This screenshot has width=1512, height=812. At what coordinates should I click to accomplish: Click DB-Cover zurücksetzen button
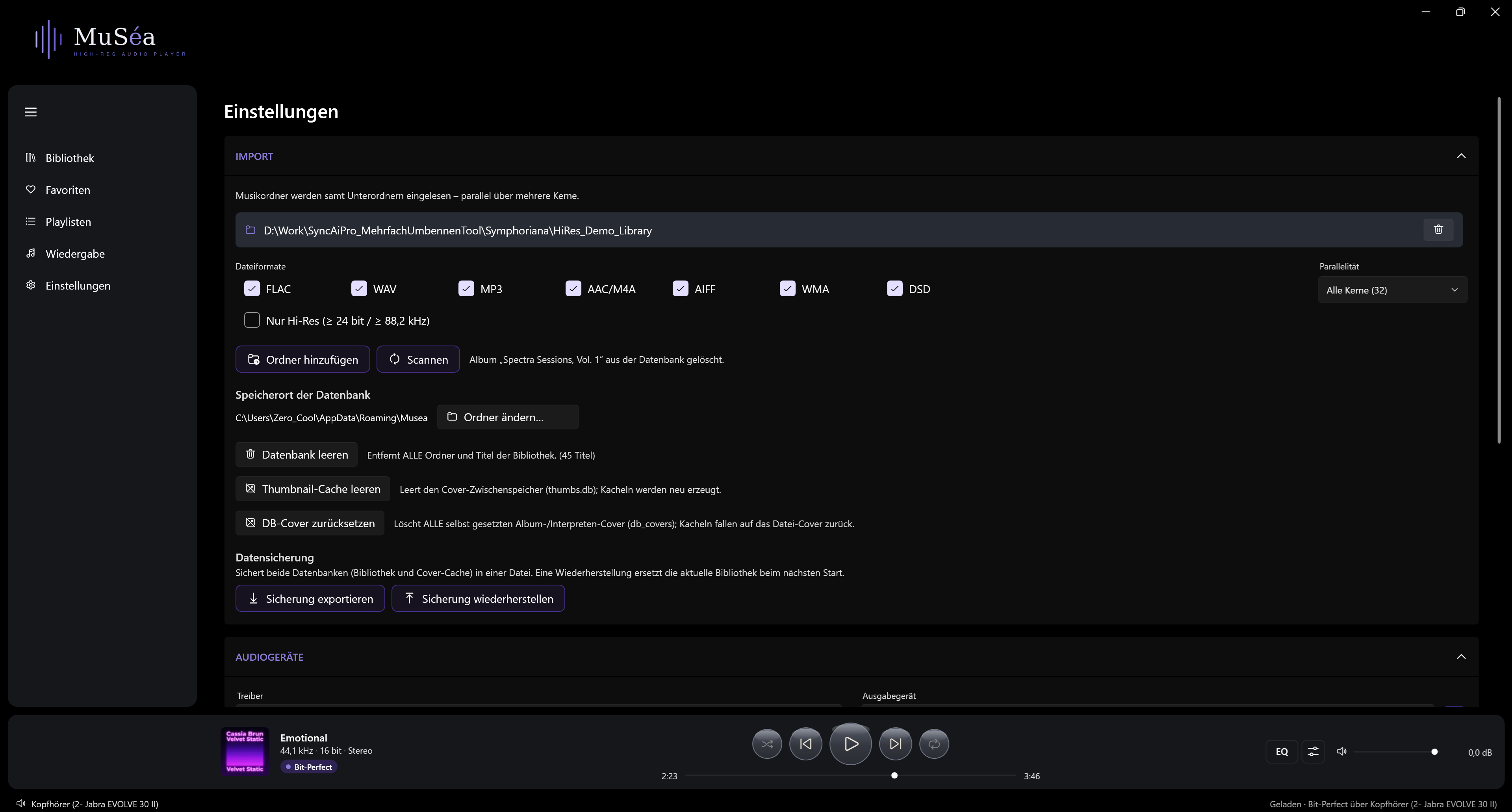pos(310,522)
